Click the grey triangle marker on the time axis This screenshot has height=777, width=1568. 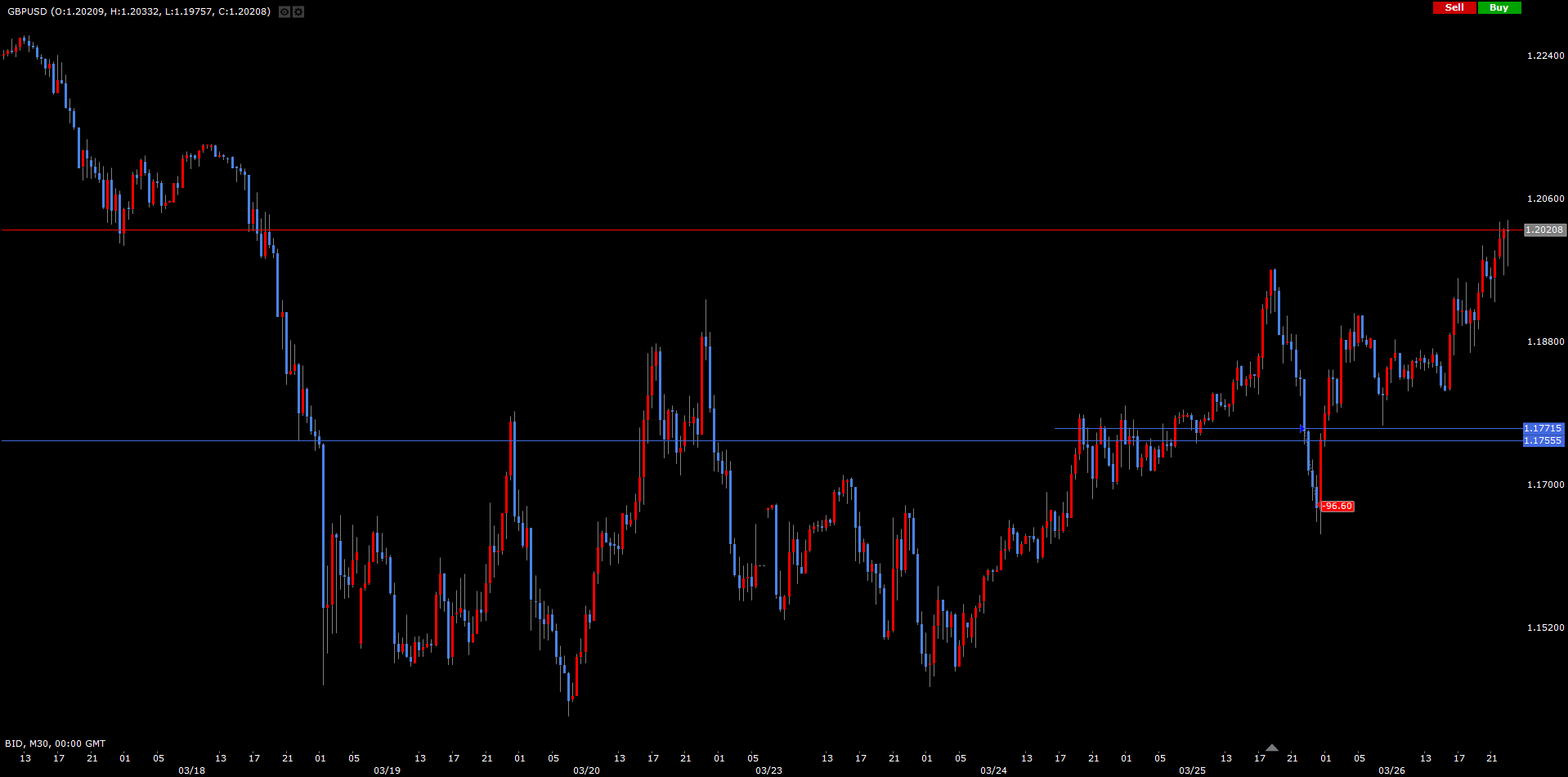[1271, 748]
